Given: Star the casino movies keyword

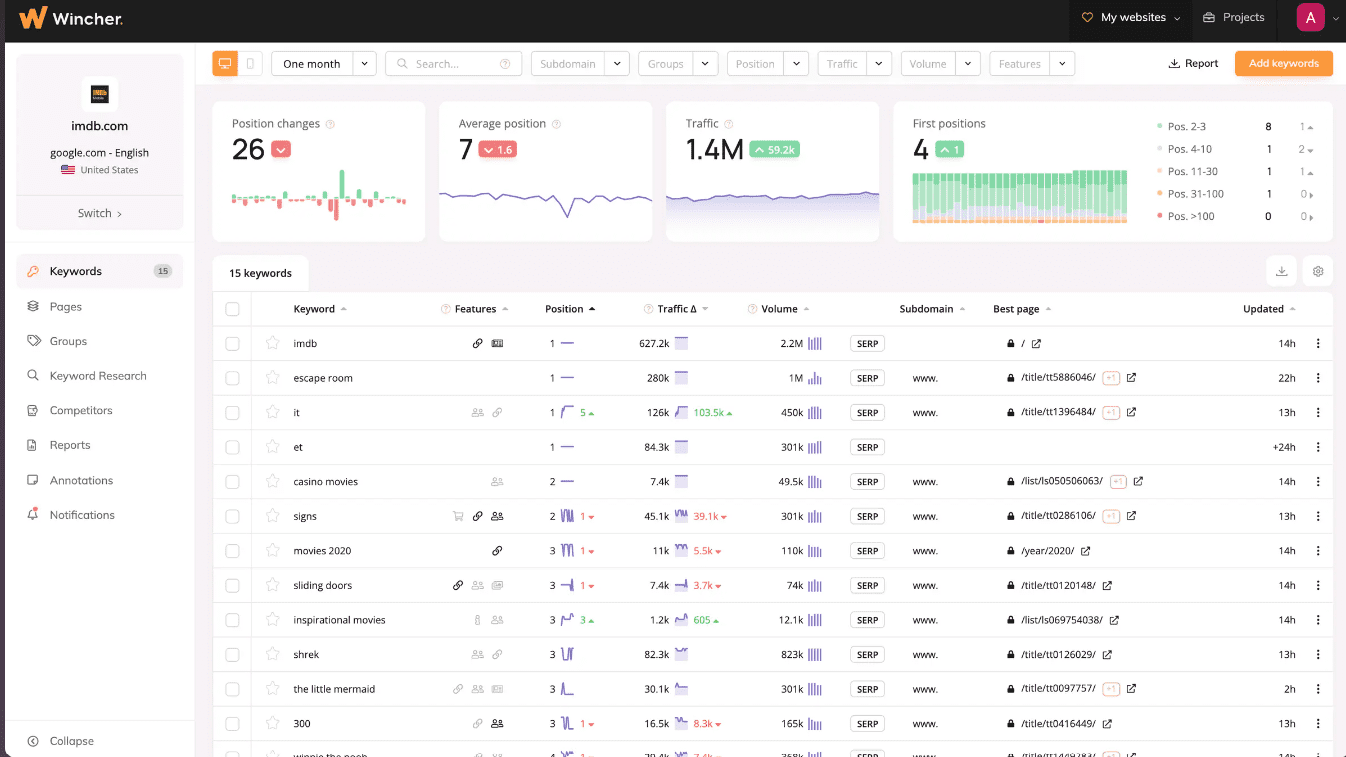Looking at the screenshot, I should [272, 481].
